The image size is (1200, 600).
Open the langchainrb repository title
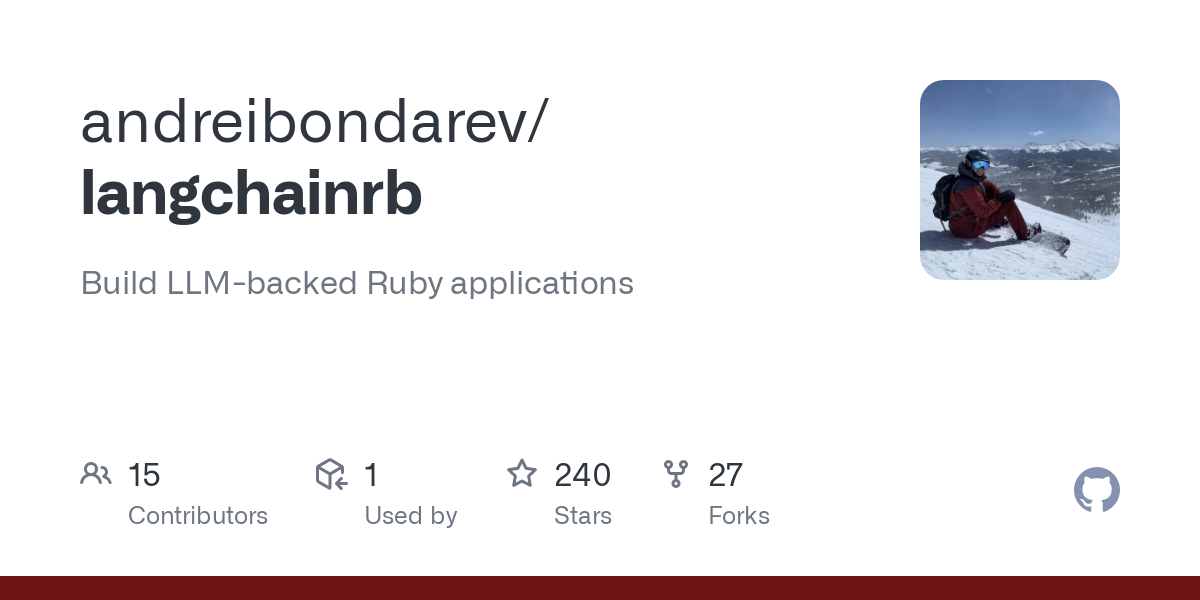pos(251,195)
